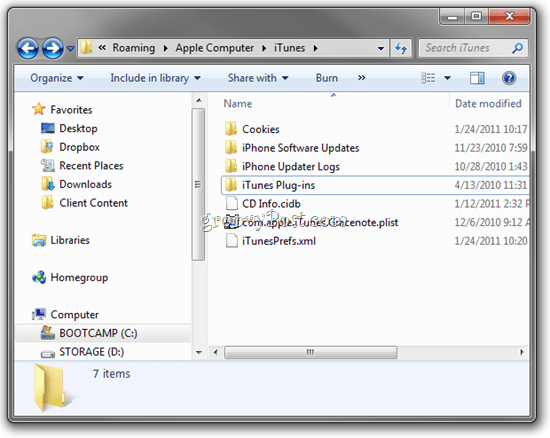Click the Dropbox folder icon
The height and width of the screenshot is (438, 550).
click(x=47, y=147)
